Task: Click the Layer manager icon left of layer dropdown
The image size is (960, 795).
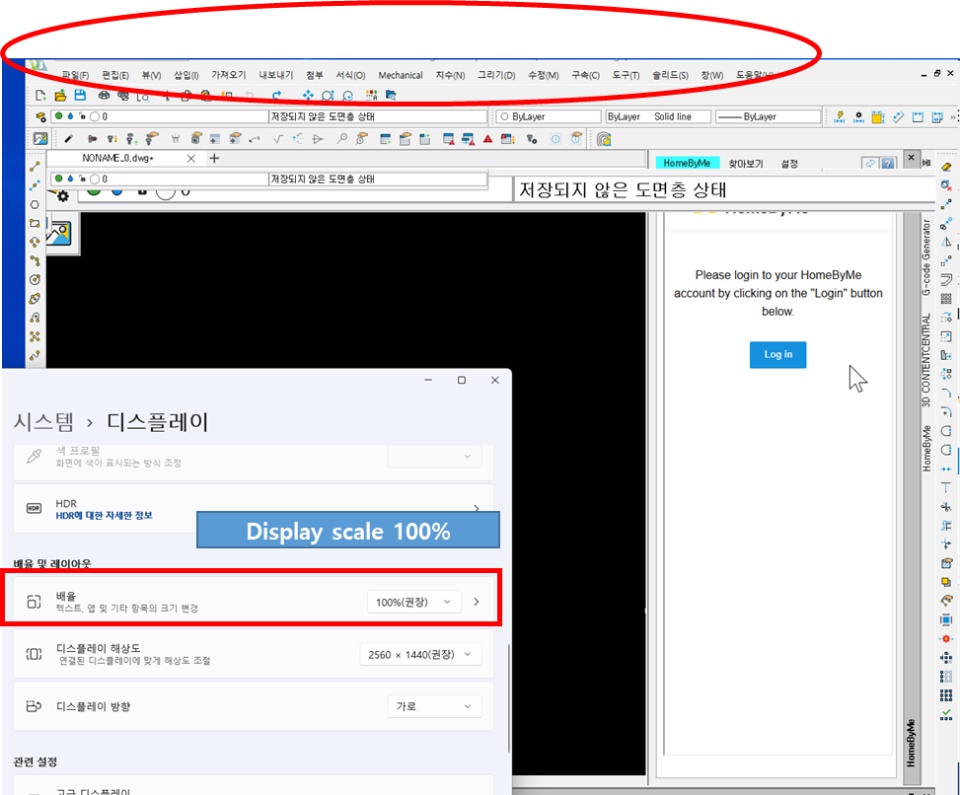Action: [40, 116]
